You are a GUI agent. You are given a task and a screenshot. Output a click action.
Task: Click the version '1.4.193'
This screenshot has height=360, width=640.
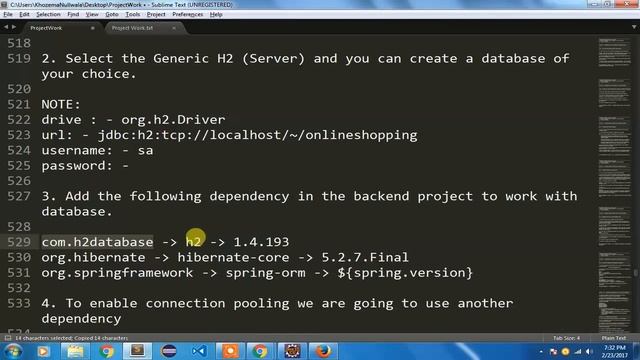[261, 242]
